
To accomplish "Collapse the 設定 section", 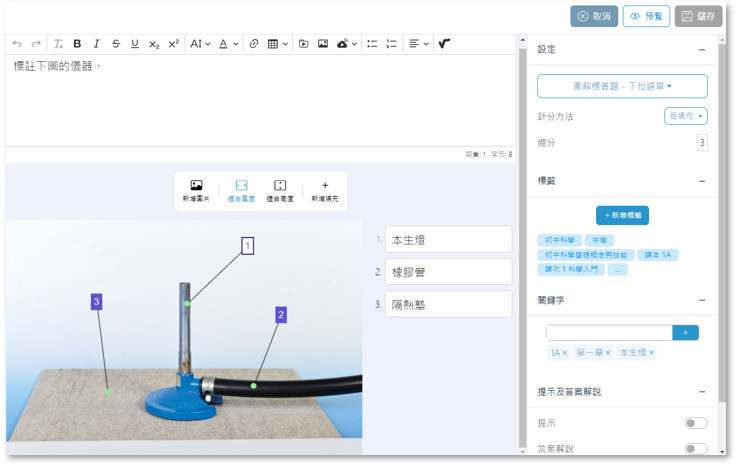I will (x=702, y=49).
